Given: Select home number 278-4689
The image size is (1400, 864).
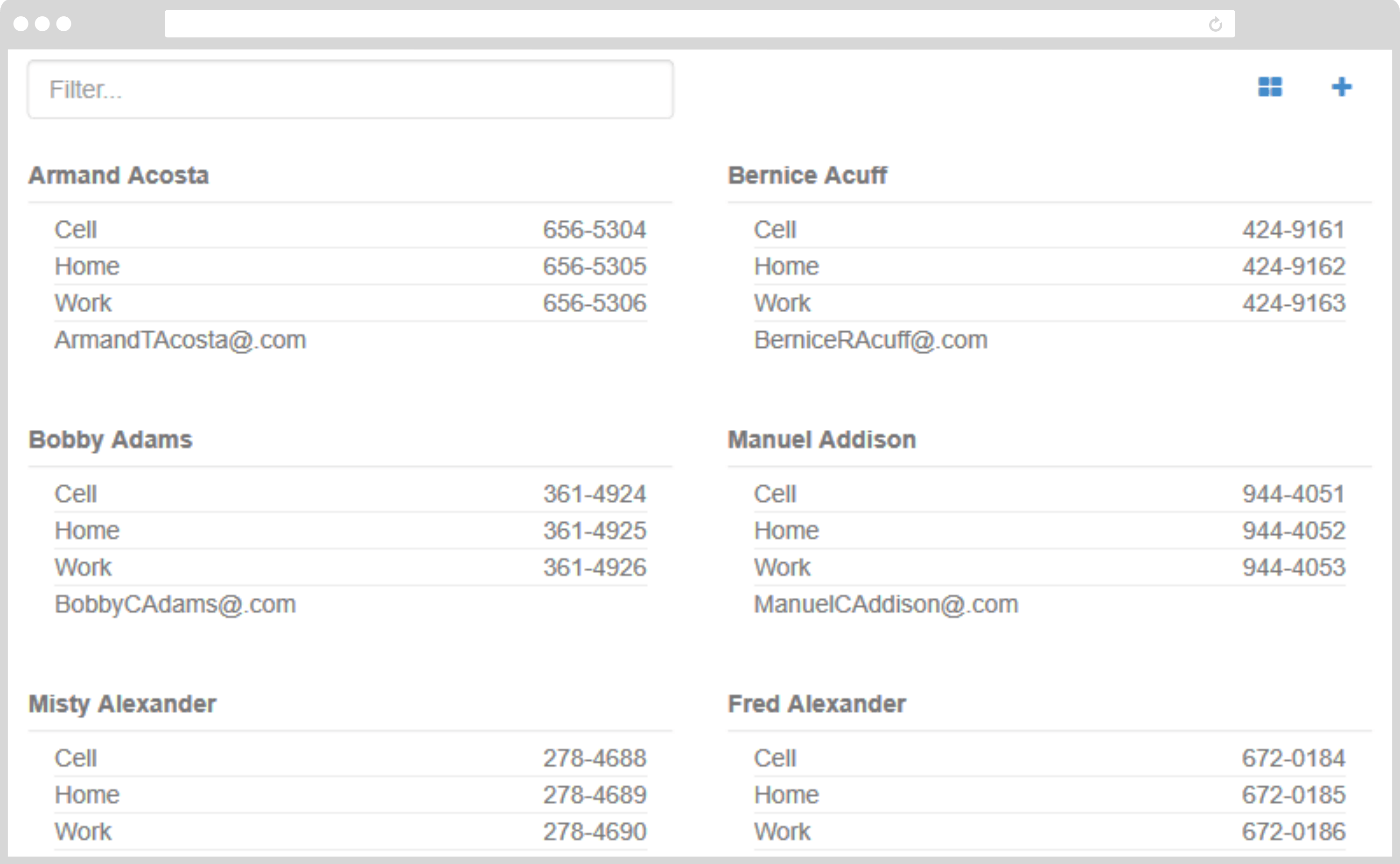Looking at the screenshot, I should 594,795.
